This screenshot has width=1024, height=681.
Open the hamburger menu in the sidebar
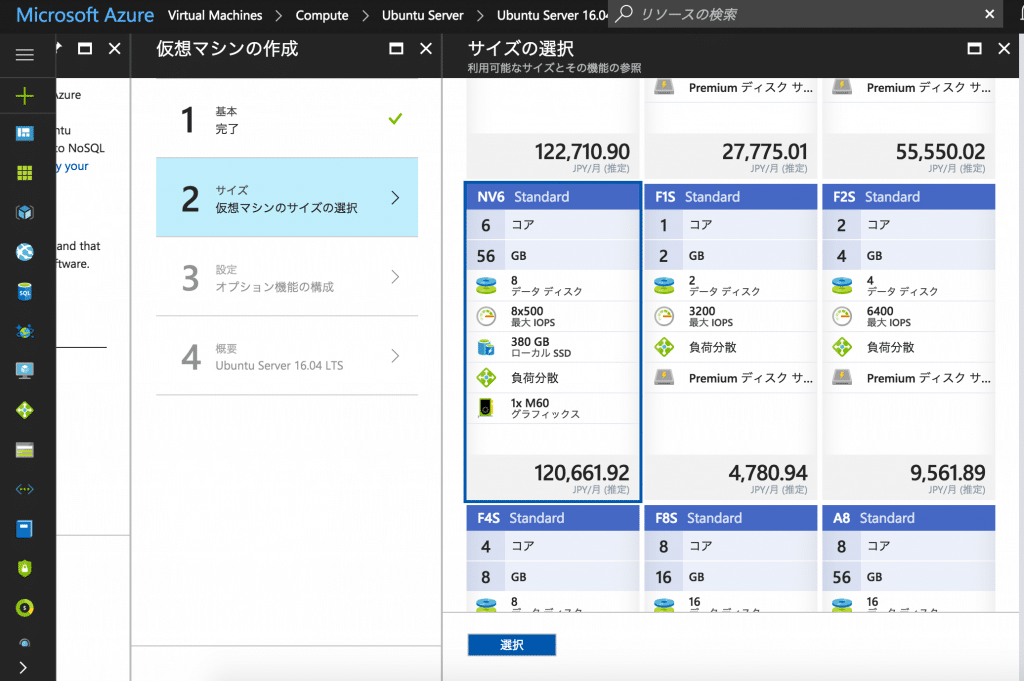coord(24,55)
